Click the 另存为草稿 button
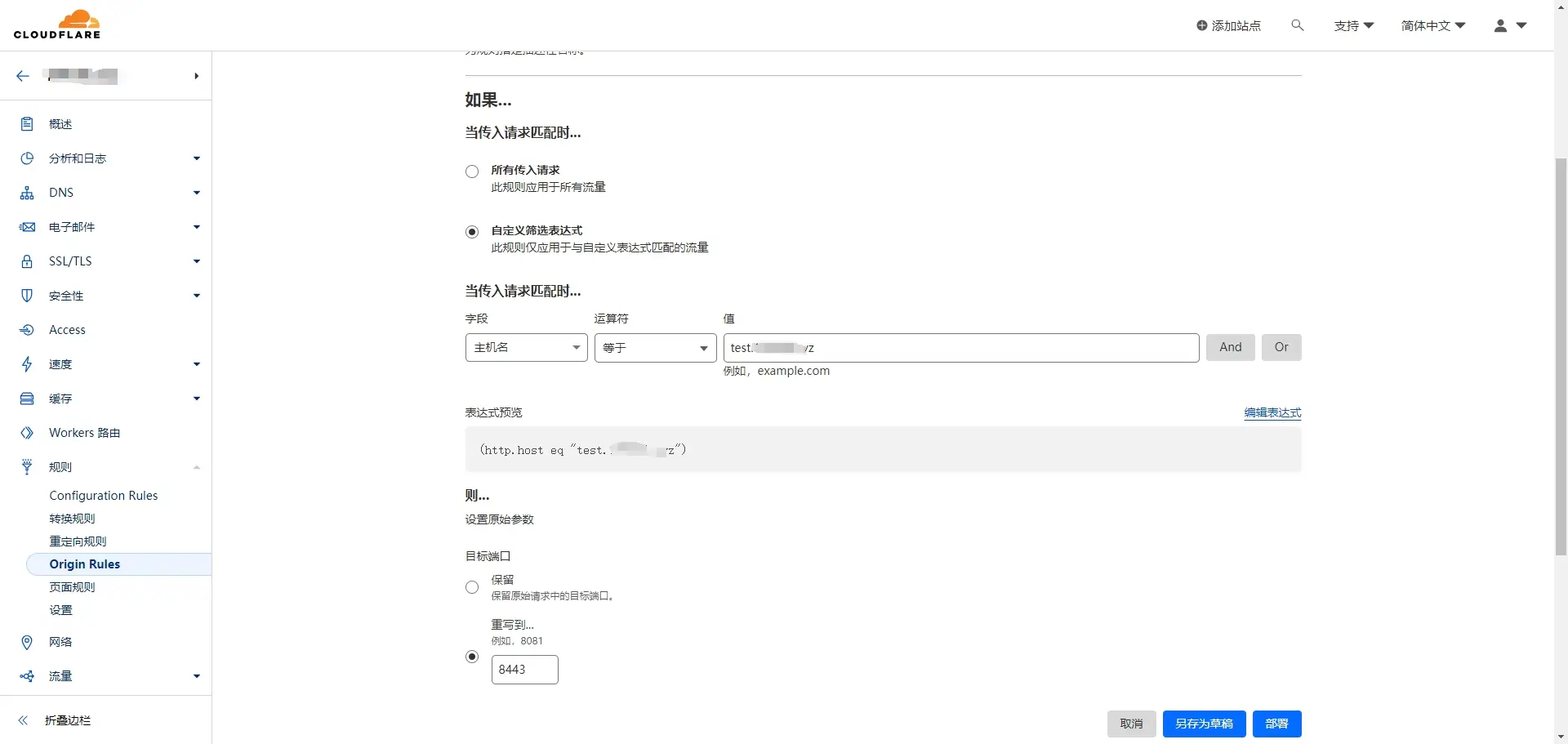Viewport: 1568px width, 744px height. (1204, 724)
